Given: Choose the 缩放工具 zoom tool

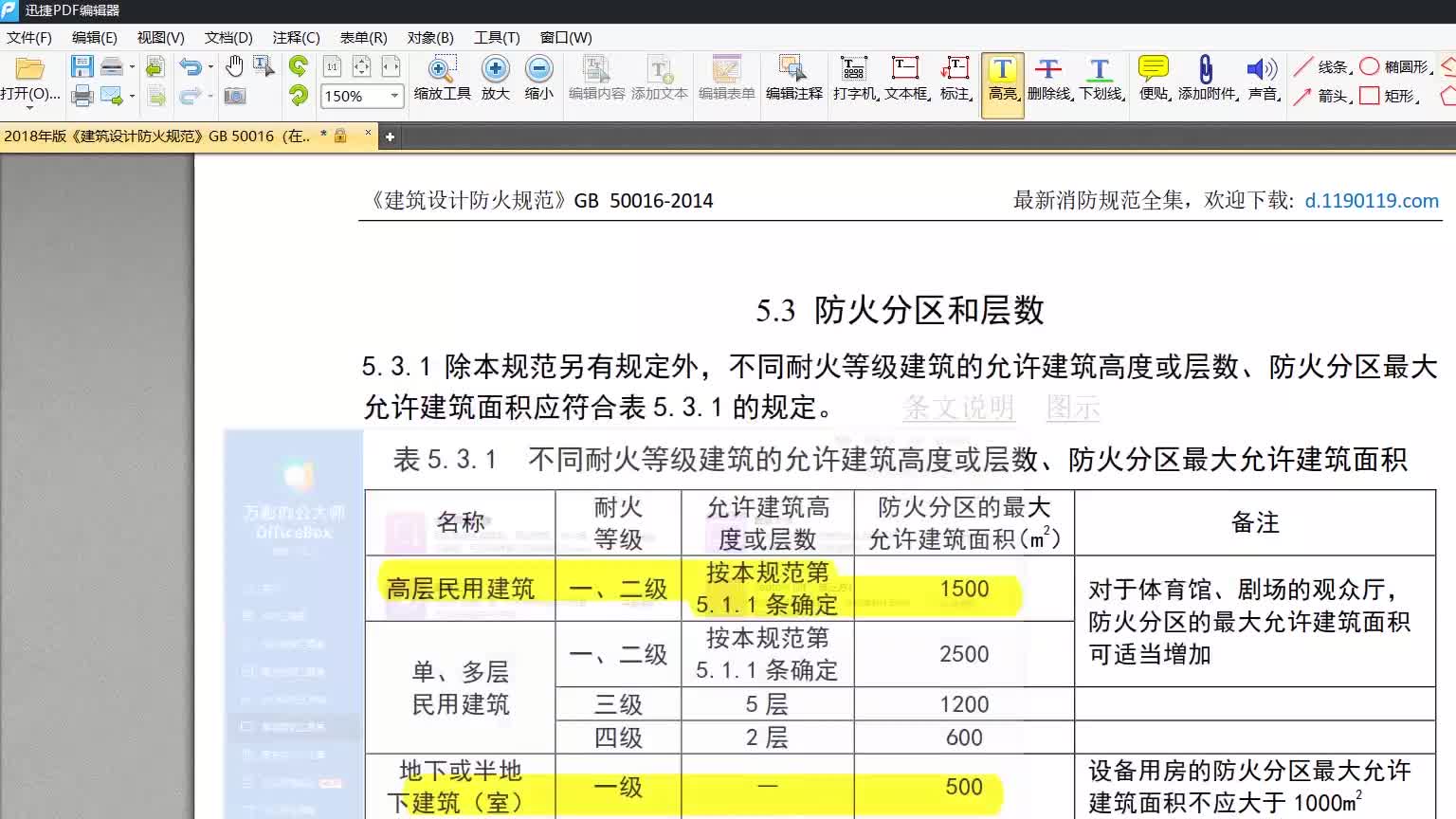Looking at the screenshot, I should point(442,79).
